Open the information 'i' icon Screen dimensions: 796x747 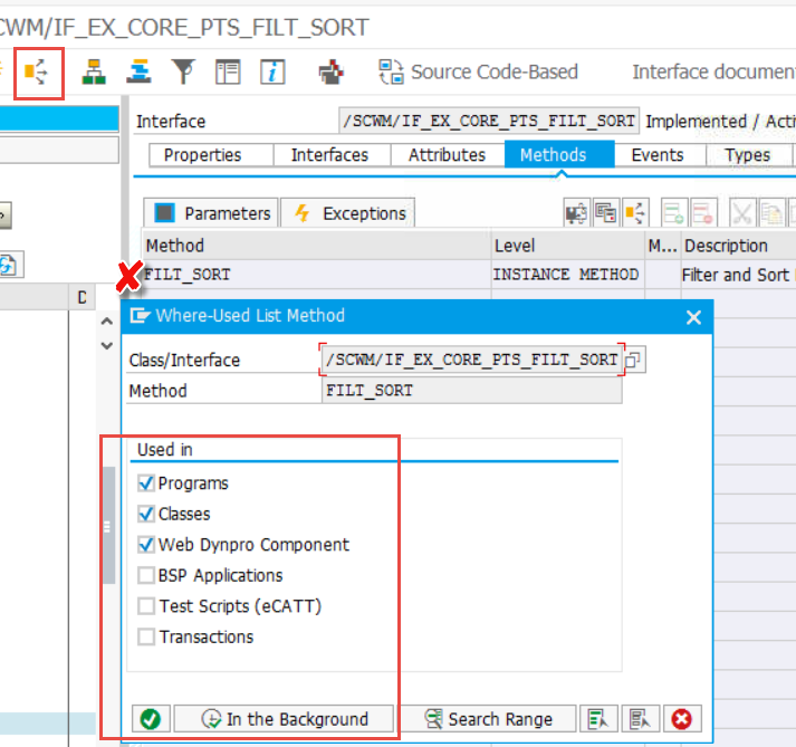(273, 72)
